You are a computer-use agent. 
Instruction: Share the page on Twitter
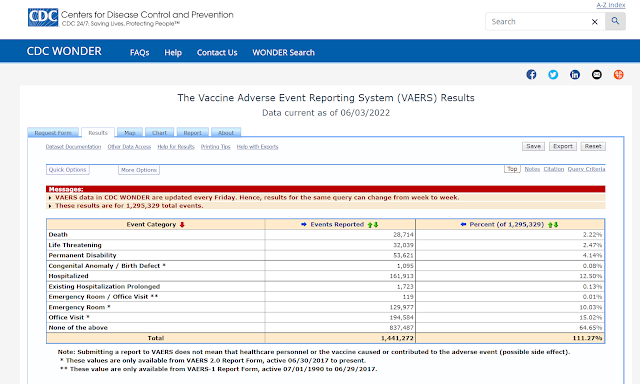point(553,74)
